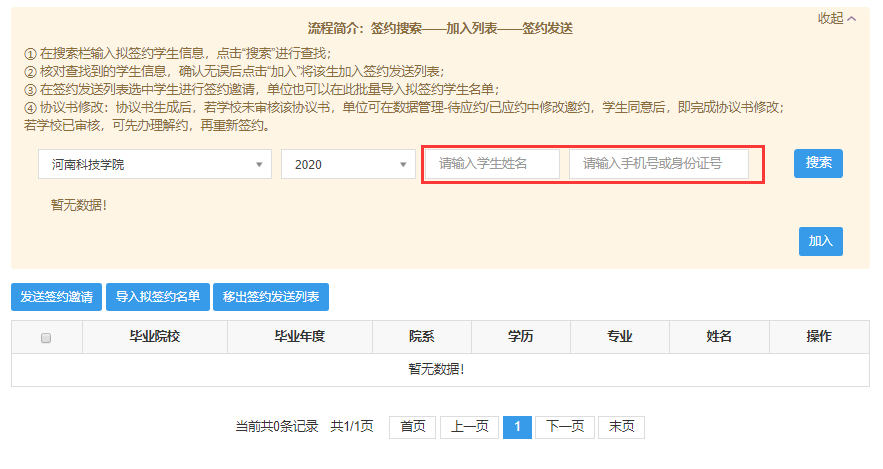The image size is (883, 469).
Task: Collapse the instructions panel via 收起
Action: (x=836, y=18)
